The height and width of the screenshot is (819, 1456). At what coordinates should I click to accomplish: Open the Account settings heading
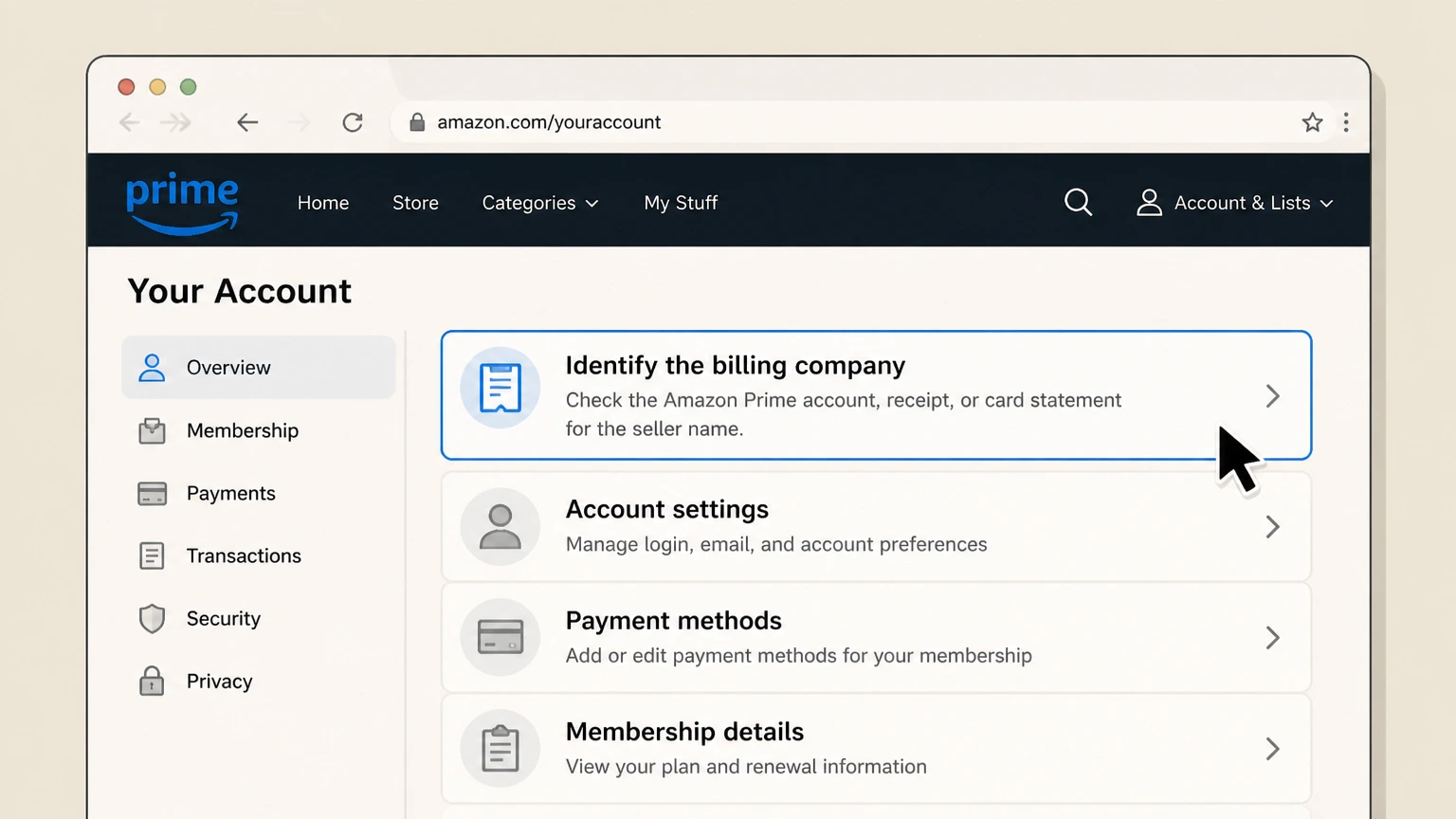pos(667,509)
